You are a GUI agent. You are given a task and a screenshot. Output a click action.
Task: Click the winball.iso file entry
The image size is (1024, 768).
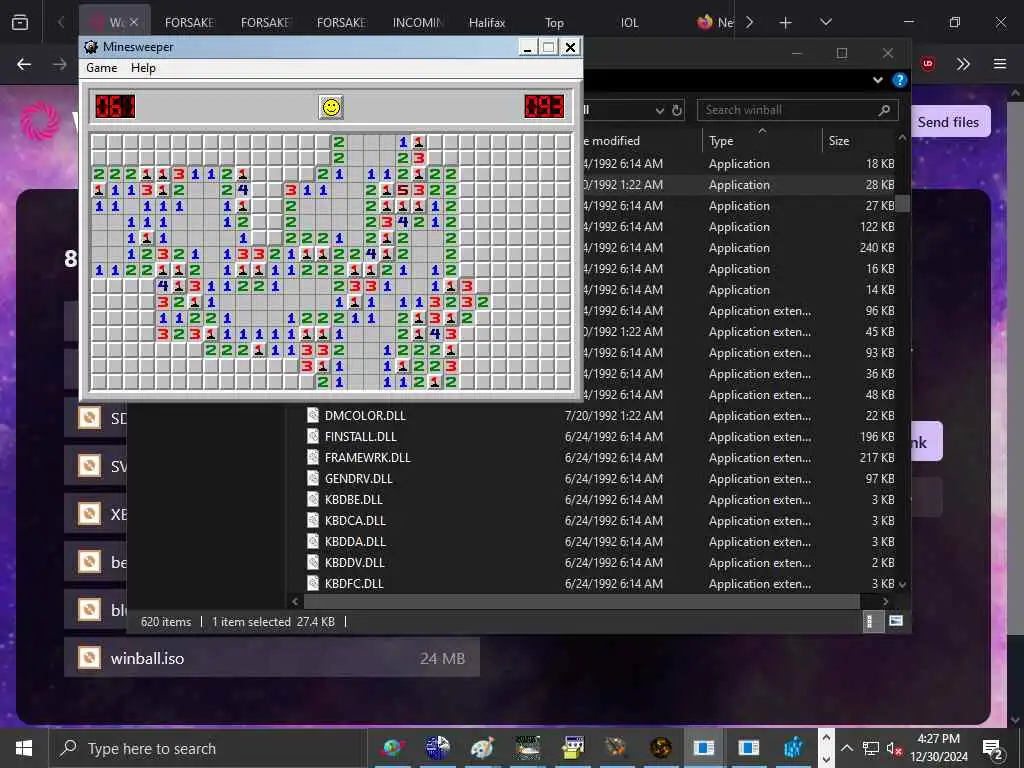pos(272,658)
